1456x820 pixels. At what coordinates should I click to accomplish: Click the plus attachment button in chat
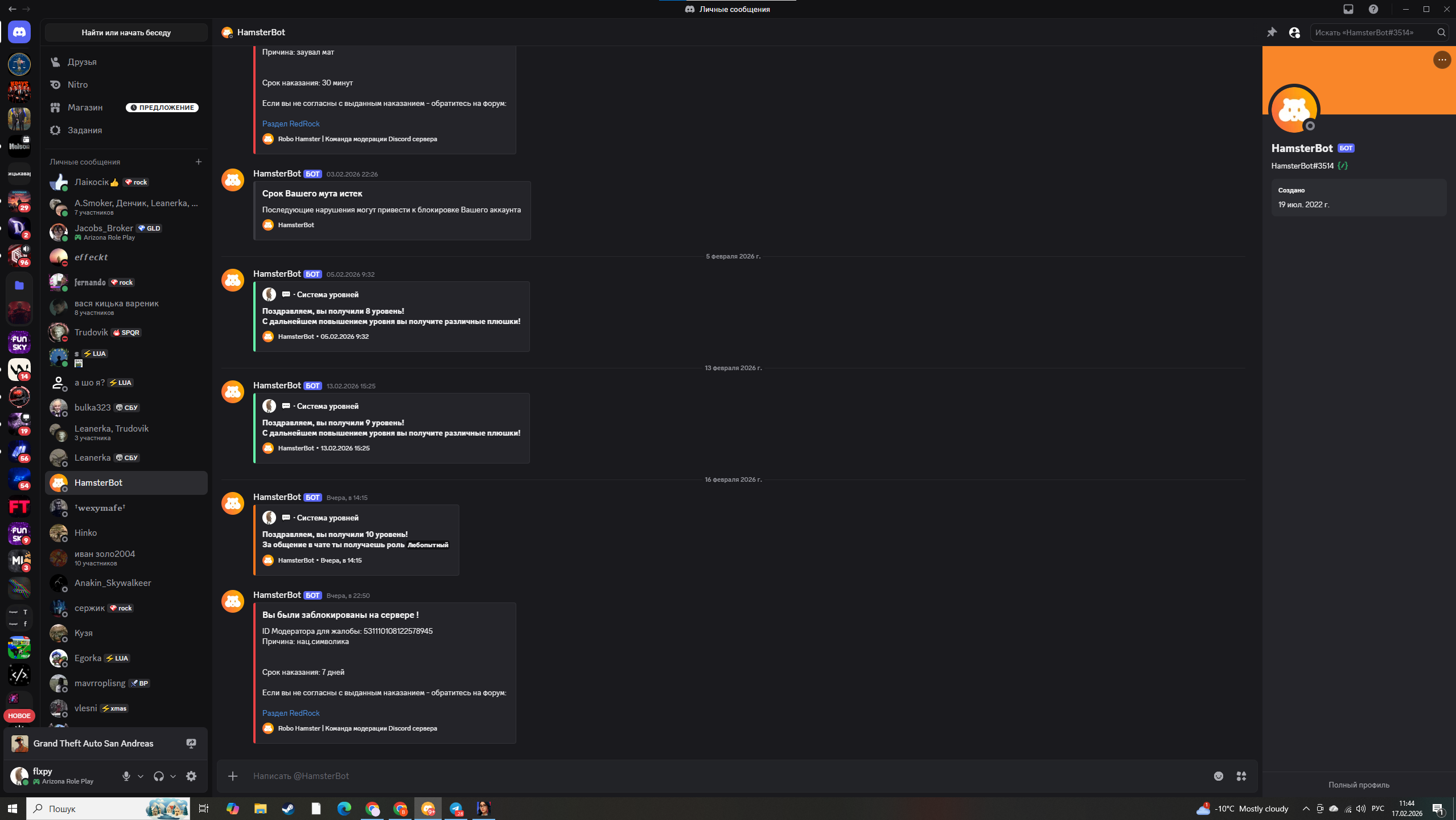tap(233, 776)
